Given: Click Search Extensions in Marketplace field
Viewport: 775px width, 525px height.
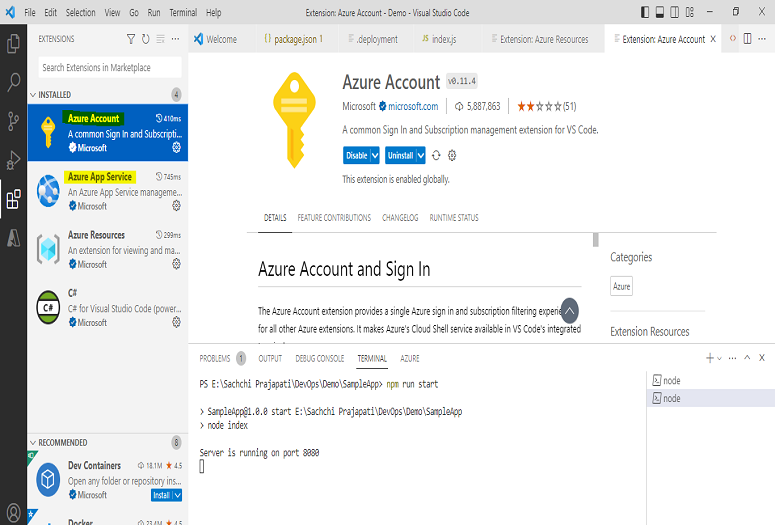Looking at the screenshot, I should (x=110, y=67).
